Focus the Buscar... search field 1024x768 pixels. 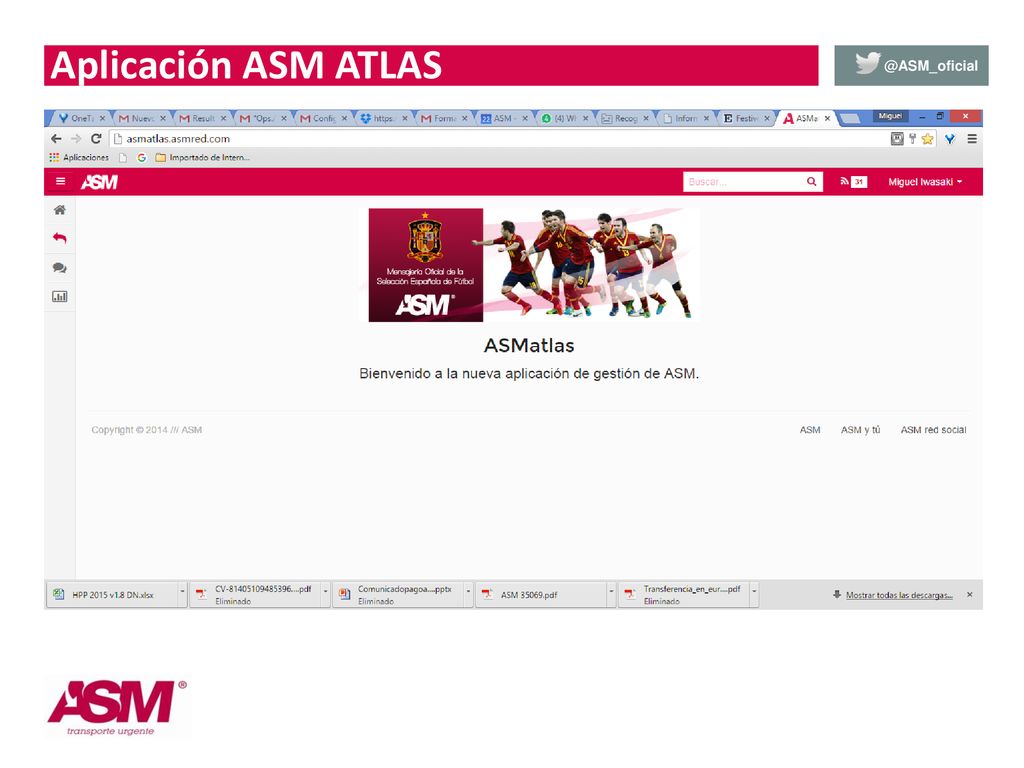coord(743,182)
